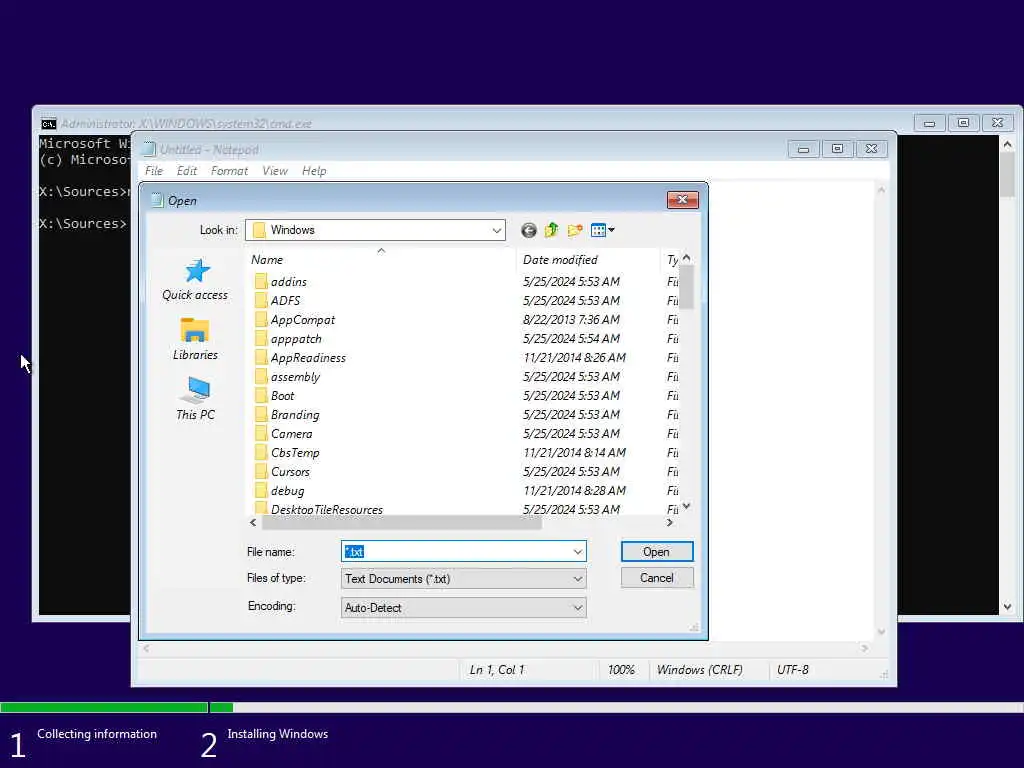1024x768 pixels.
Task: Click the cmd window vertical scrollbar thumb
Action: (1007, 174)
